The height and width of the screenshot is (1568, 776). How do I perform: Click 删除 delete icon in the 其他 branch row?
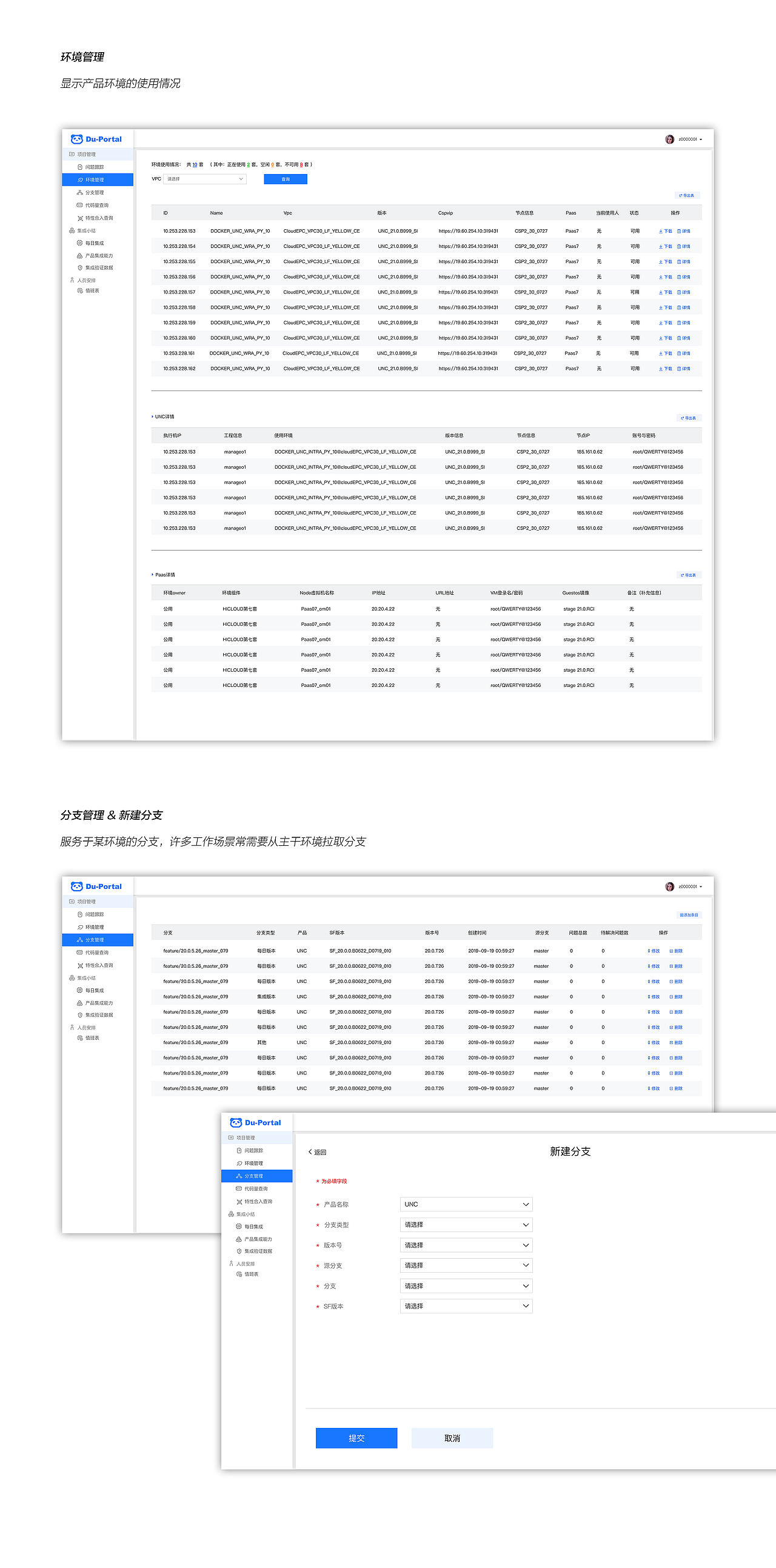pos(672,1043)
